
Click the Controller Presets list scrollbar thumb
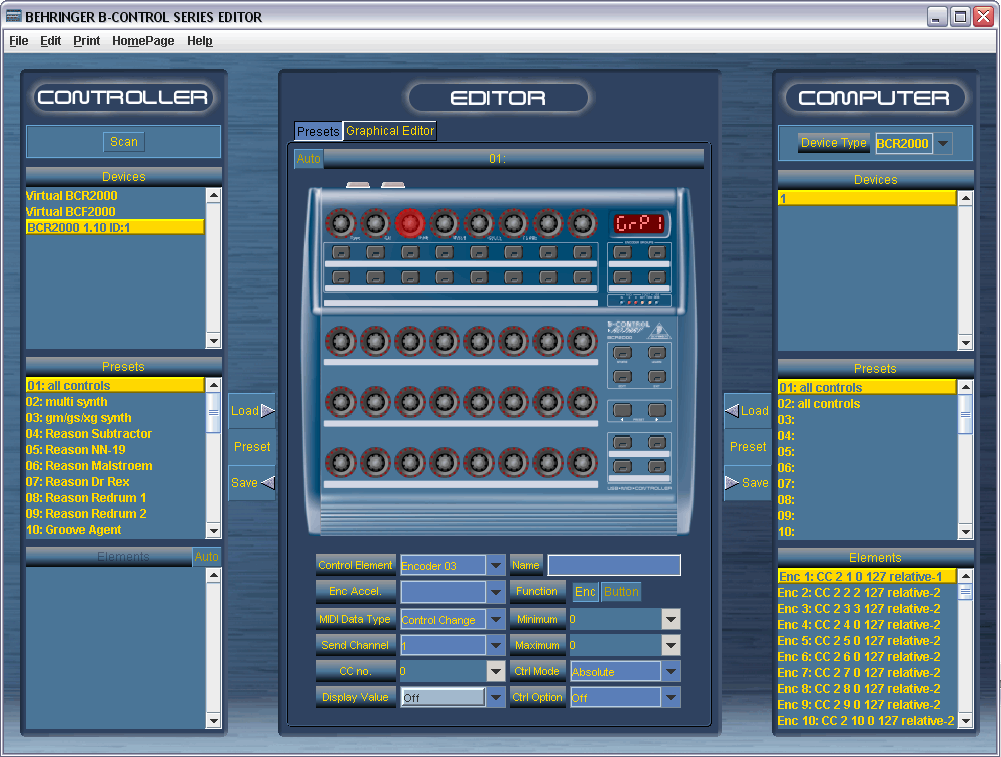pos(213,413)
